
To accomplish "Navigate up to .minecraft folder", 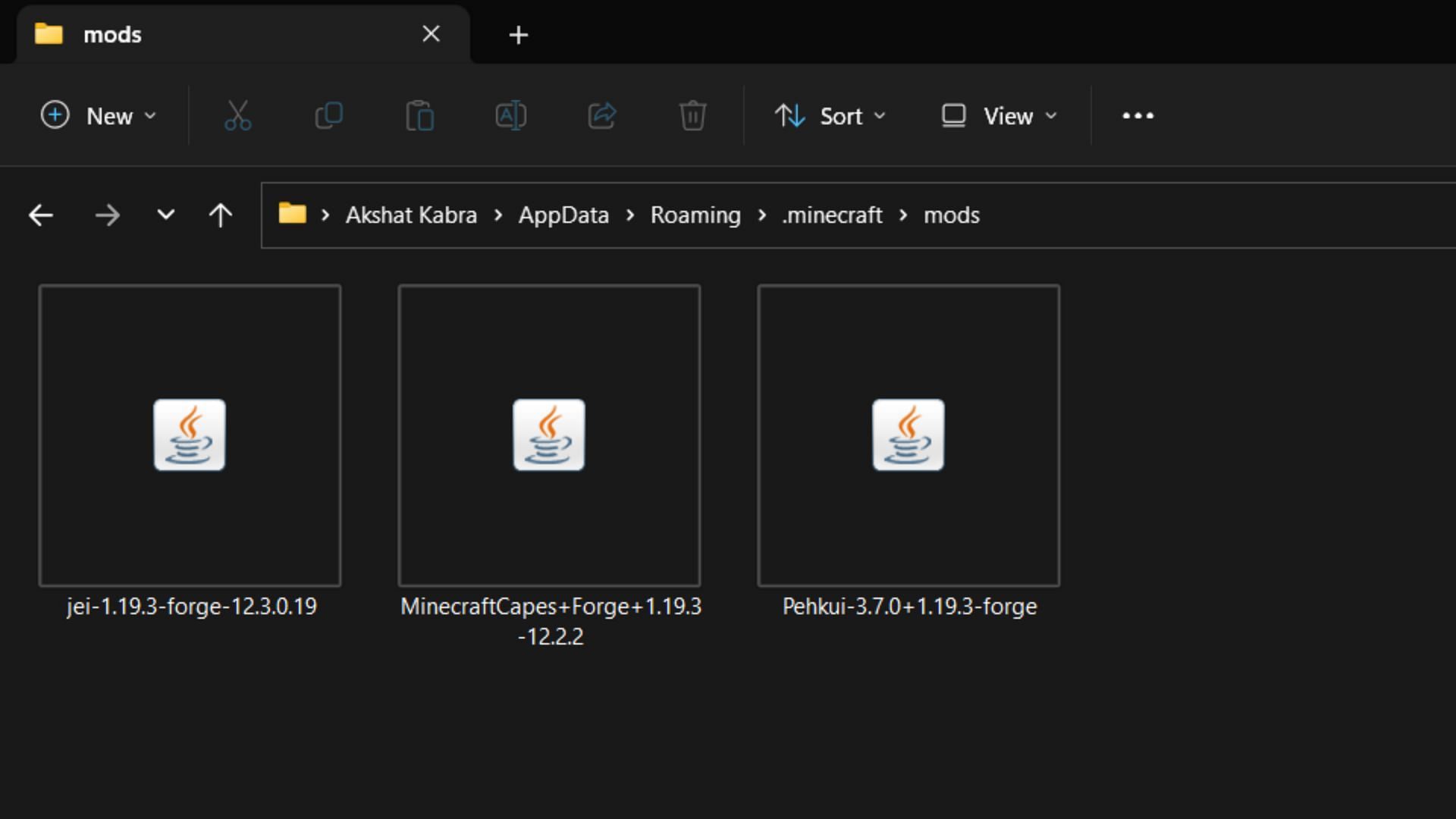I will point(832,214).
